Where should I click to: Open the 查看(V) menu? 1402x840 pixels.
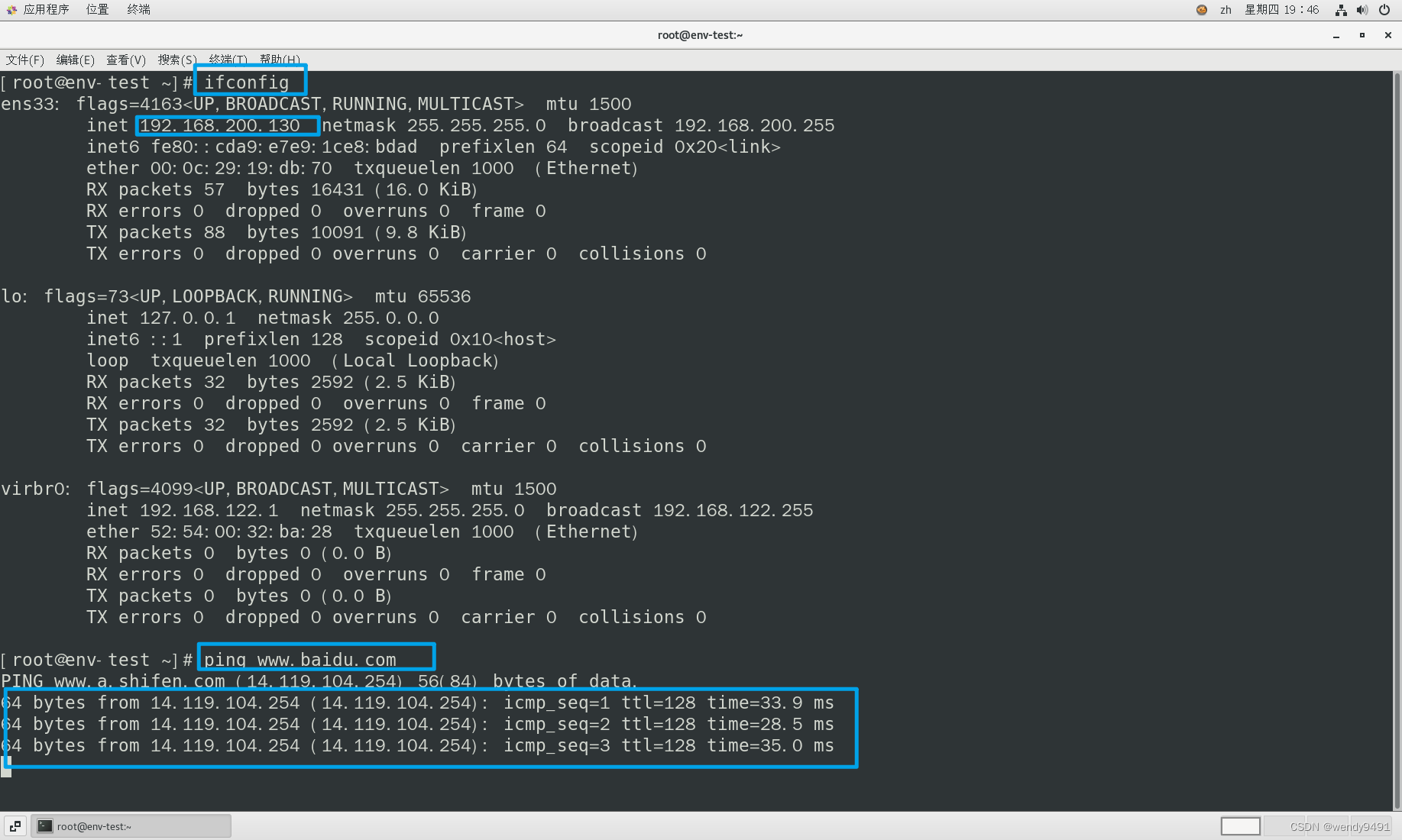click(125, 60)
